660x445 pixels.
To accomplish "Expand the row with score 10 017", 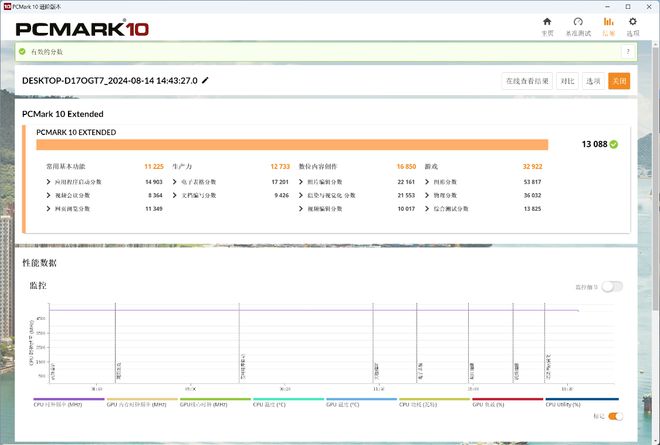I will (x=301, y=209).
